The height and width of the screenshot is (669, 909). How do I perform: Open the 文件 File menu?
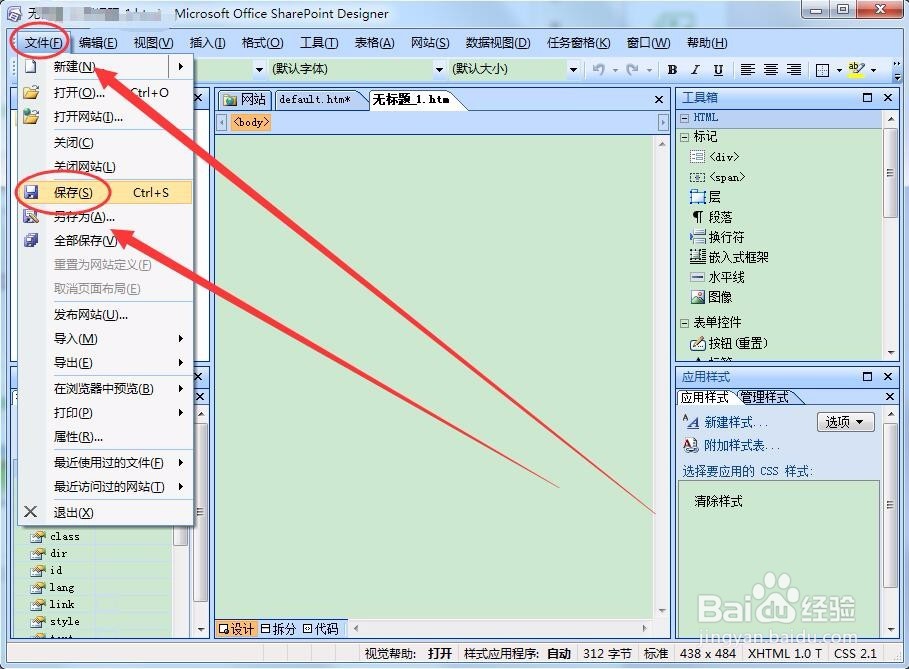(x=43, y=43)
